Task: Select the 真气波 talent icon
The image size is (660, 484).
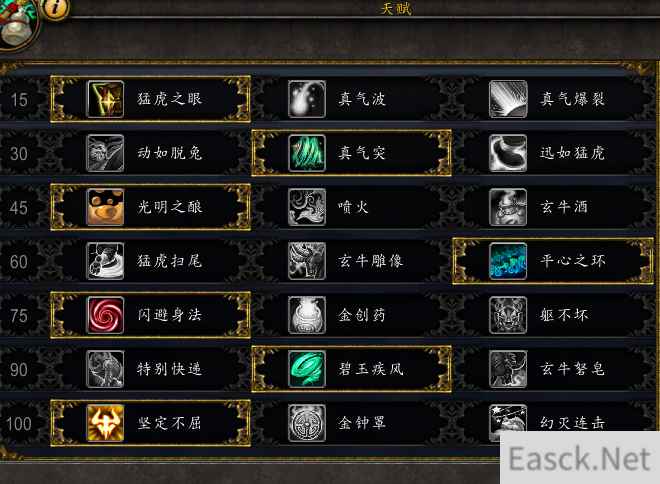Action: pyautogui.click(x=307, y=99)
